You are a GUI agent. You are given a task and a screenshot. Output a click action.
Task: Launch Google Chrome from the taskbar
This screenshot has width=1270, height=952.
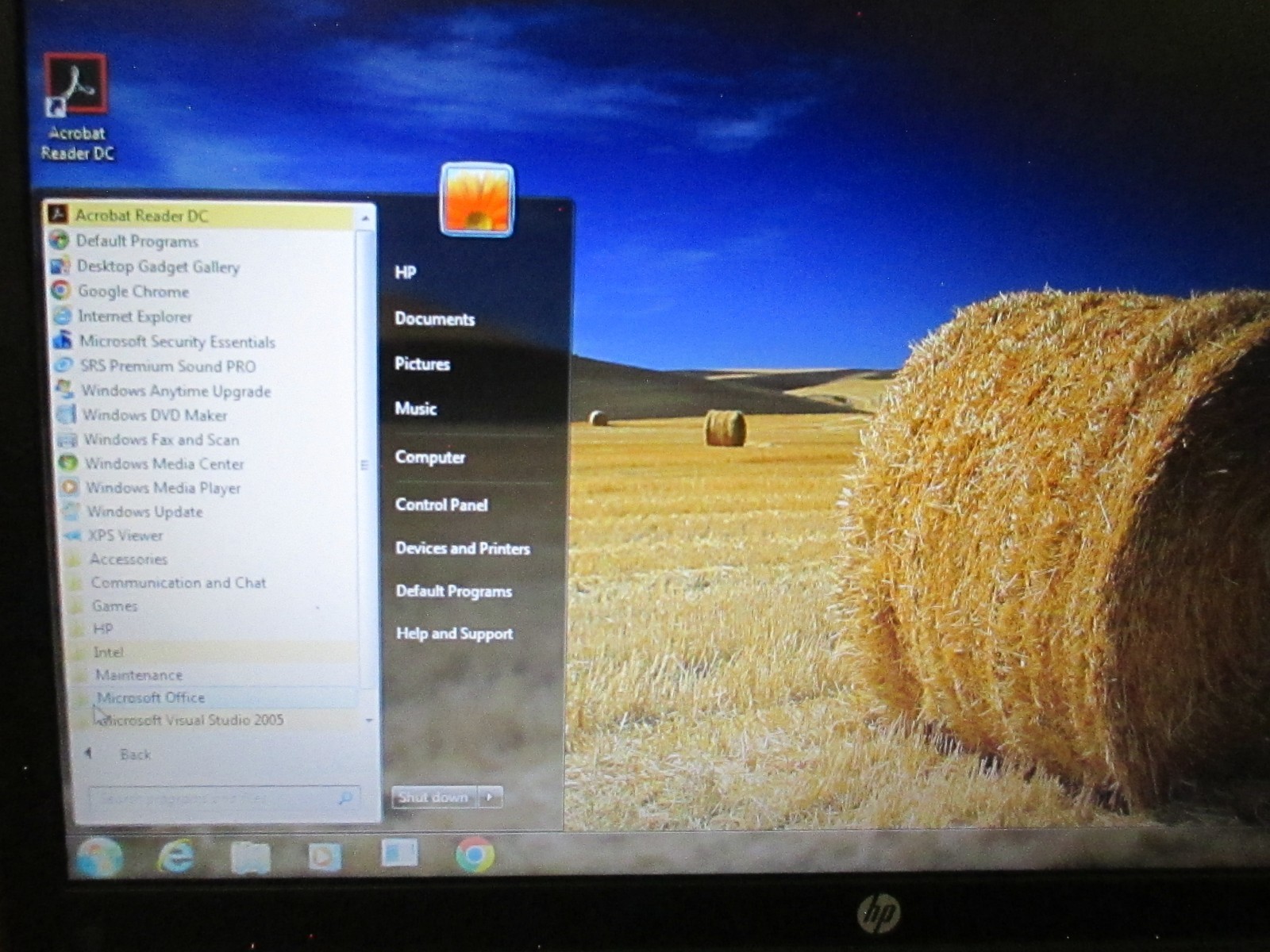pos(475,855)
